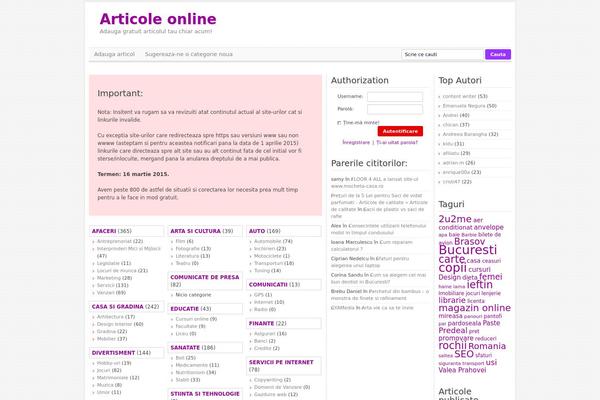Screen dimensions: 600x400
Task: Open the Antreprenoriat subcategory
Action: click(114, 242)
